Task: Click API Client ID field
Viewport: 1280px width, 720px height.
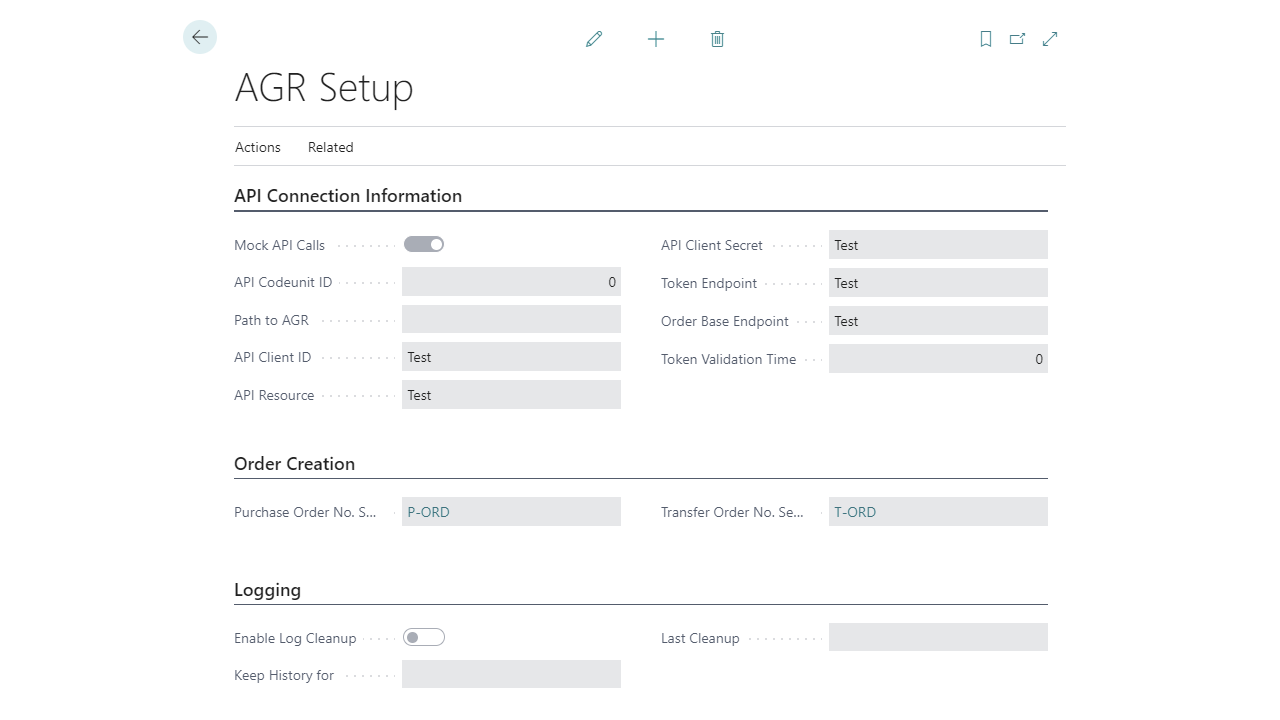Action: tap(511, 357)
